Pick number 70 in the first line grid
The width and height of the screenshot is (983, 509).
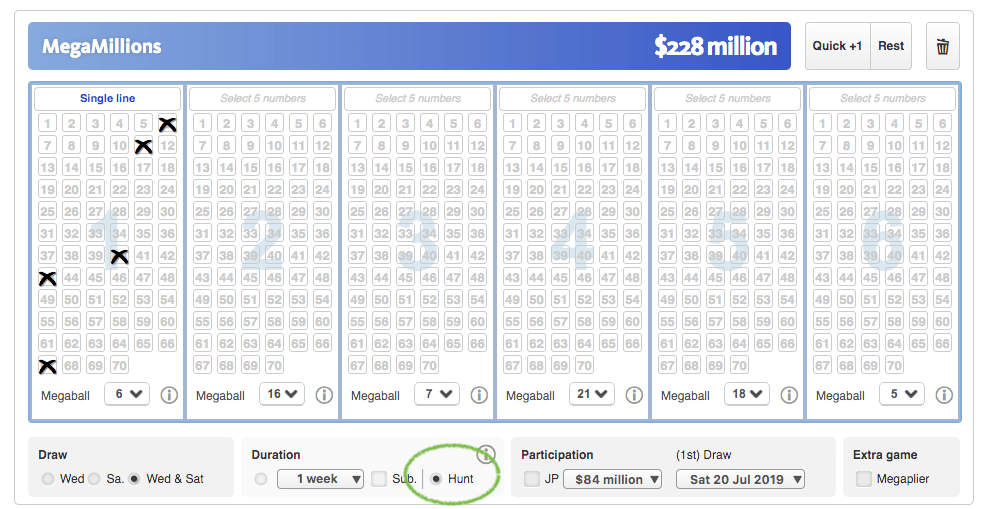click(x=119, y=366)
